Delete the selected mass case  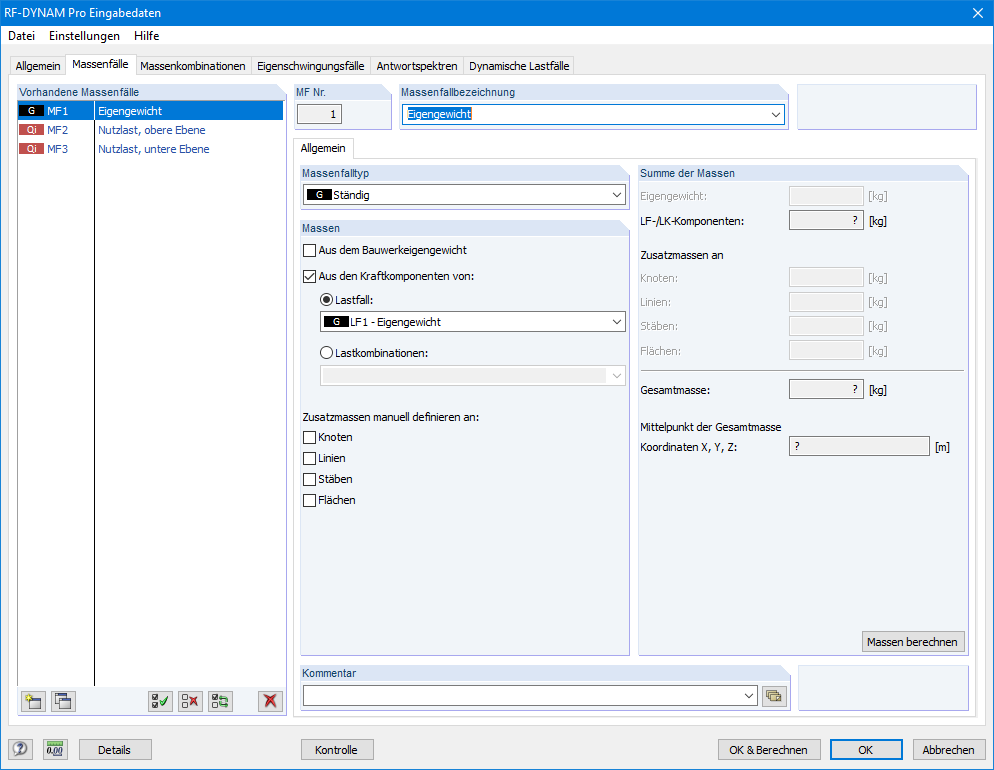point(271,701)
